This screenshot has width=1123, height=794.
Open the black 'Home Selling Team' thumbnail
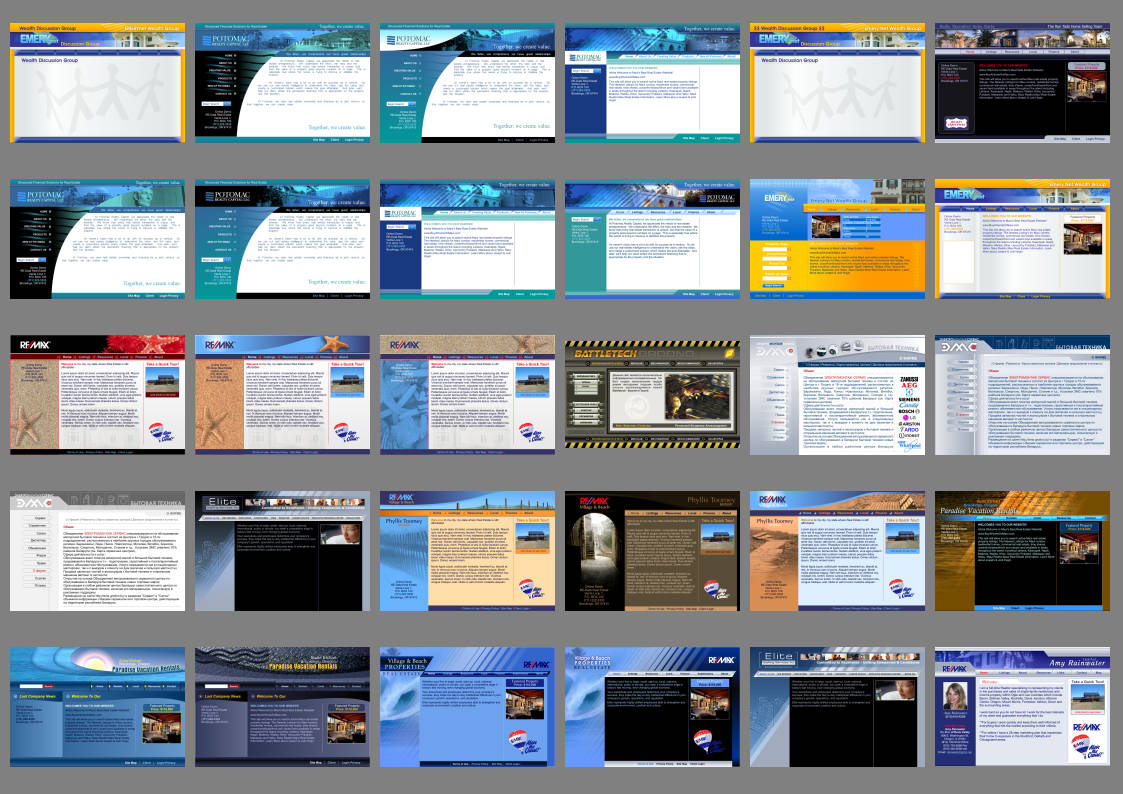tap(1022, 82)
